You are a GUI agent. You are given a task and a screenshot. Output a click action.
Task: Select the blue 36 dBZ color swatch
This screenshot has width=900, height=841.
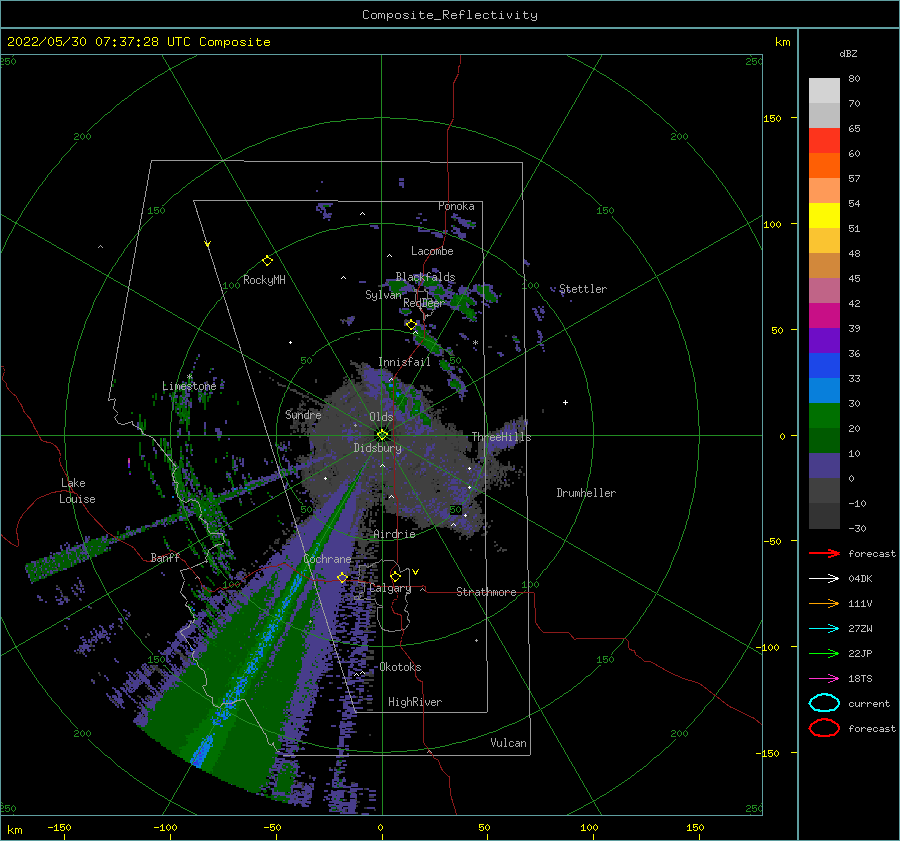824,365
